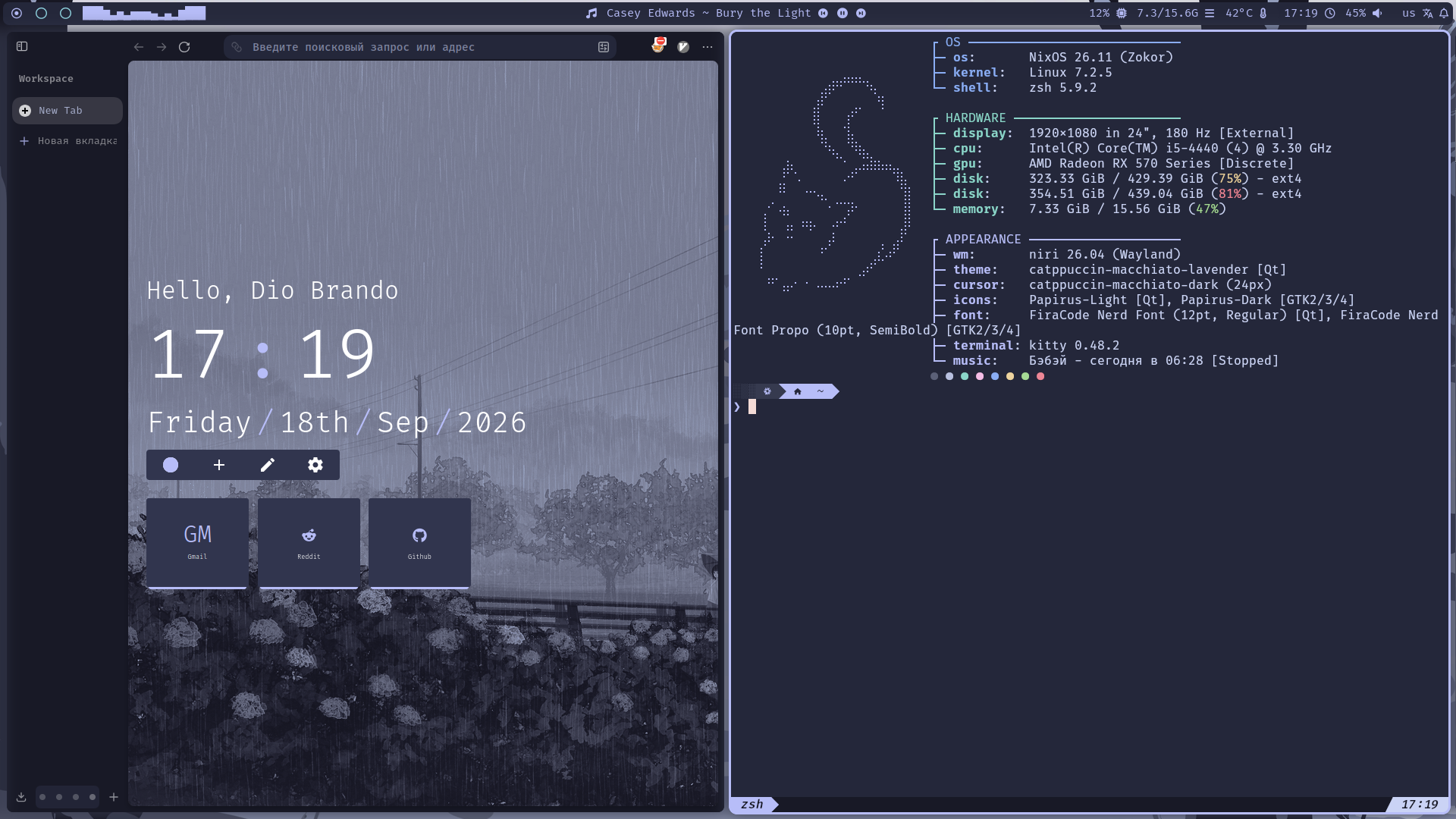Add a shortcut with the plus icon

pyautogui.click(x=219, y=465)
